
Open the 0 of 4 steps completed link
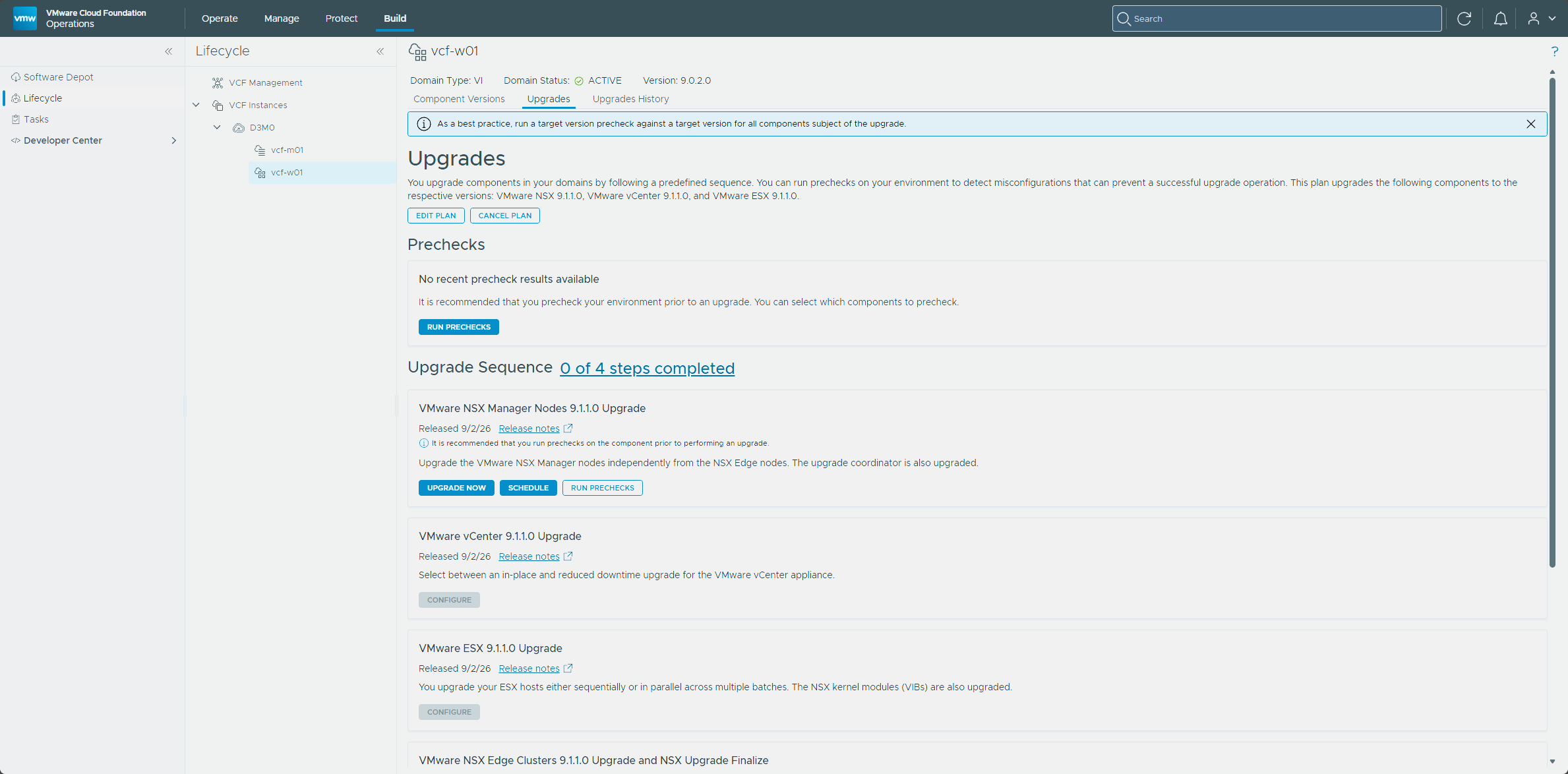point(647,369)
